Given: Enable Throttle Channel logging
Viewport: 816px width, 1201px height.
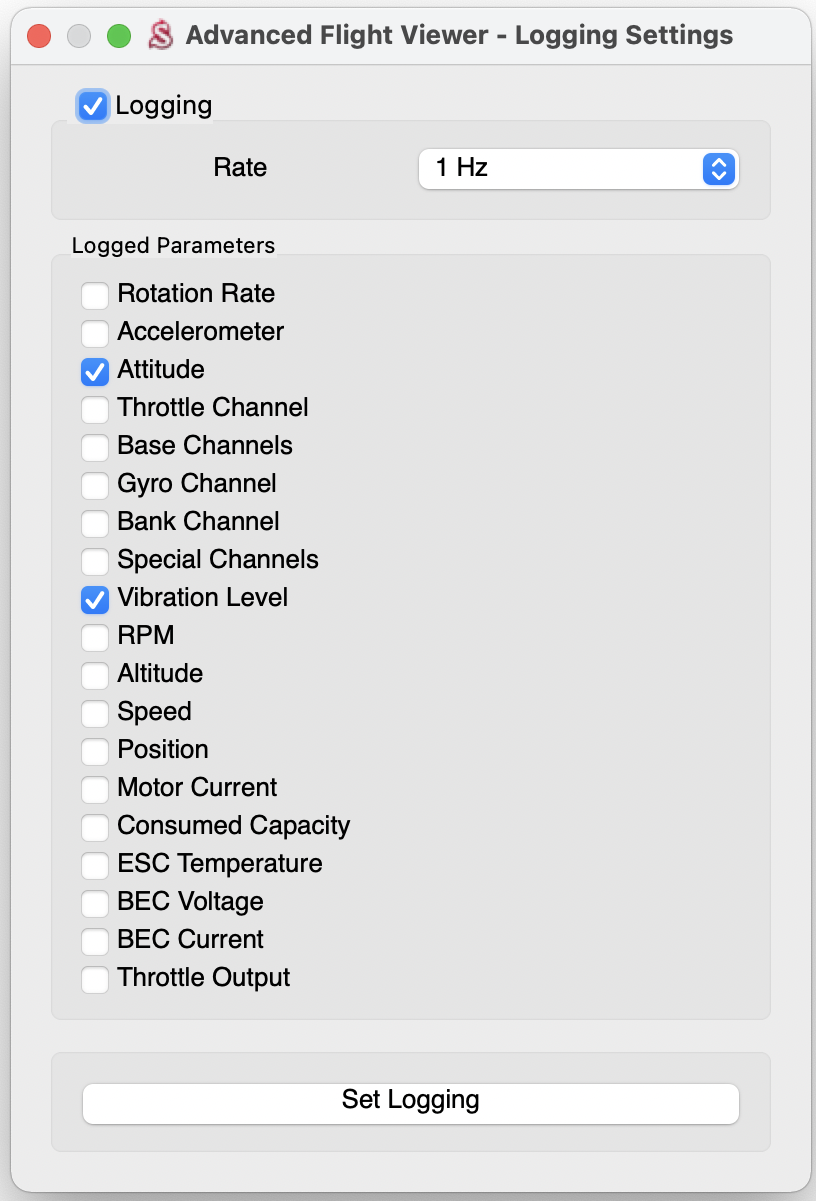Looking at the screenshot, I should [95, 409].
